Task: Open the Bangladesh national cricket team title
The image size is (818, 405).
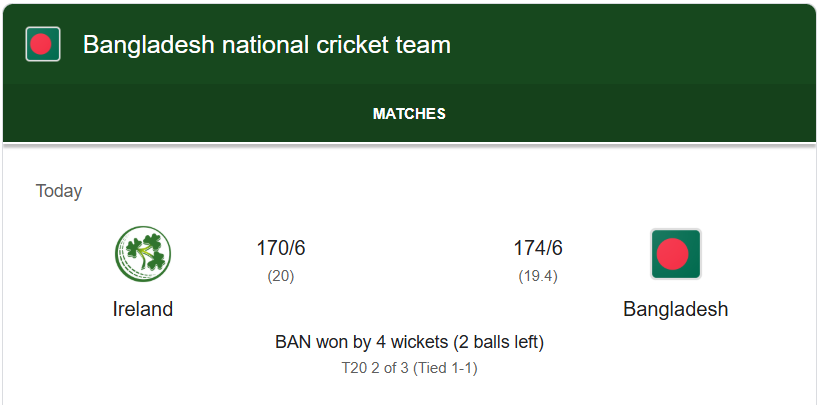Action: click(x=266, y=45)
